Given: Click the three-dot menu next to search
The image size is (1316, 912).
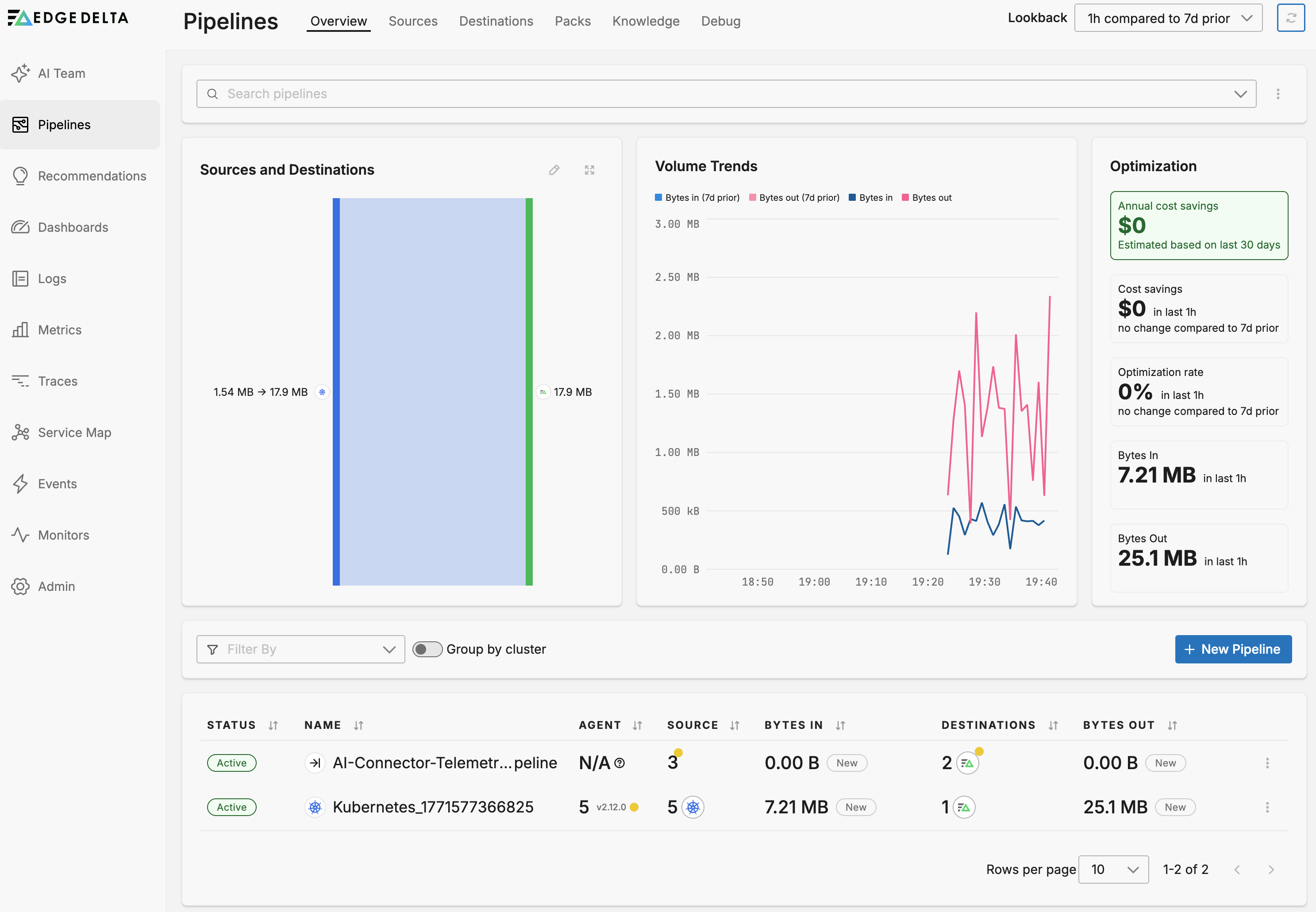Looking at the screenshot, I should [1278, 94].
